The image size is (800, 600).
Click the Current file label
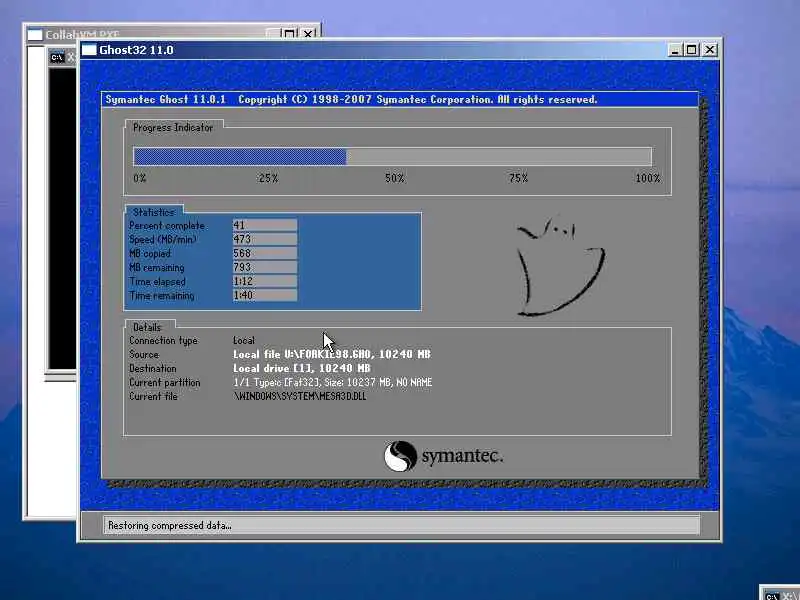tap(153, 396)
